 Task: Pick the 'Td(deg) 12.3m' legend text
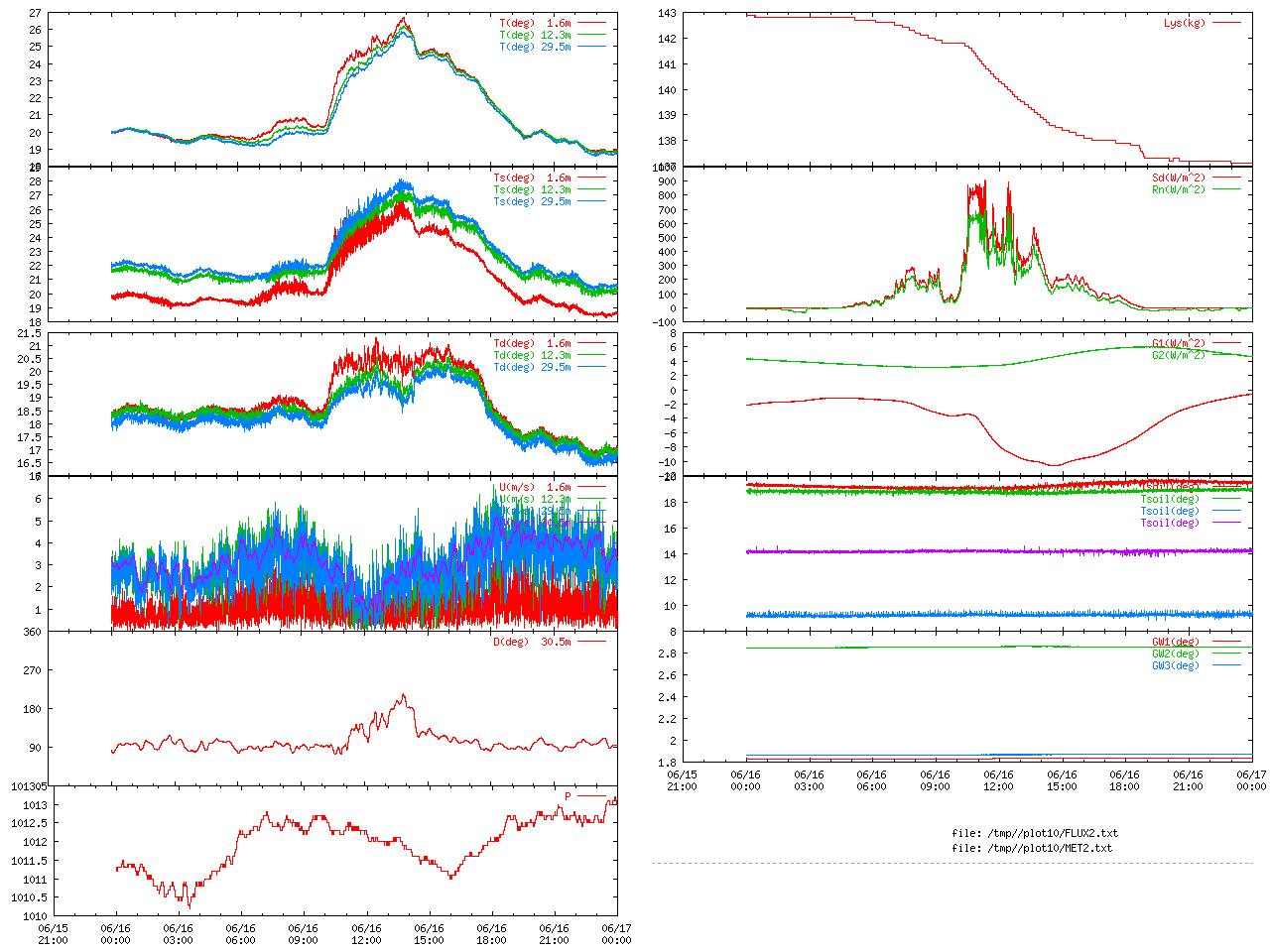coord(532,356)
